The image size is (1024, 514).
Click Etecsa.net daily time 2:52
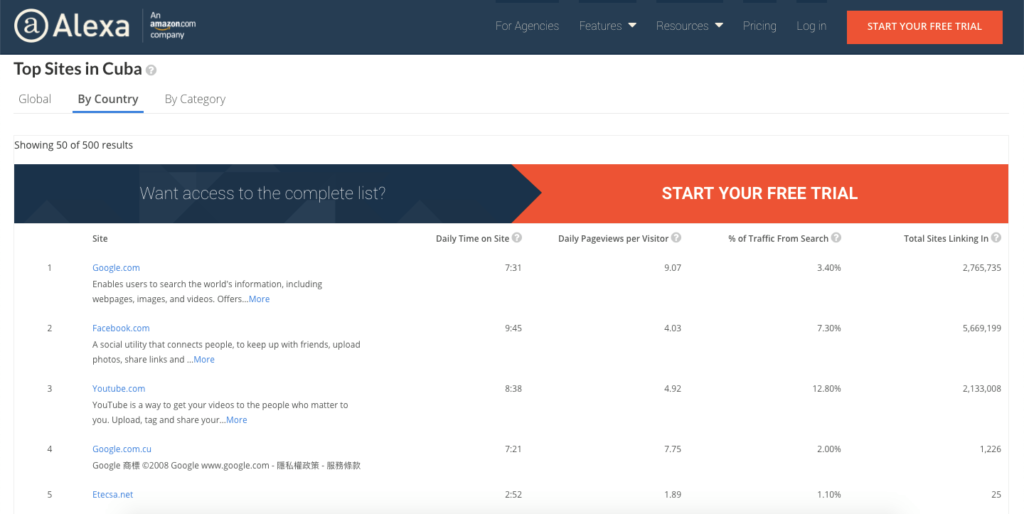(513, 494)
